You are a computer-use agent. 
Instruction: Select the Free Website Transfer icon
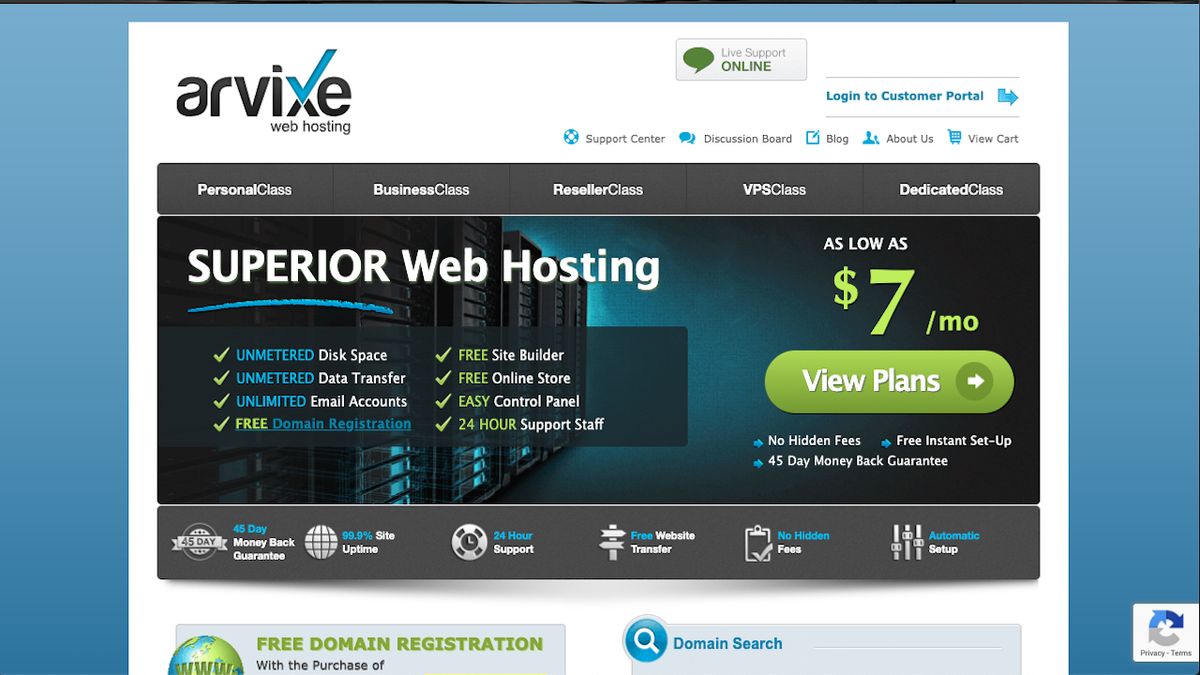614,541
